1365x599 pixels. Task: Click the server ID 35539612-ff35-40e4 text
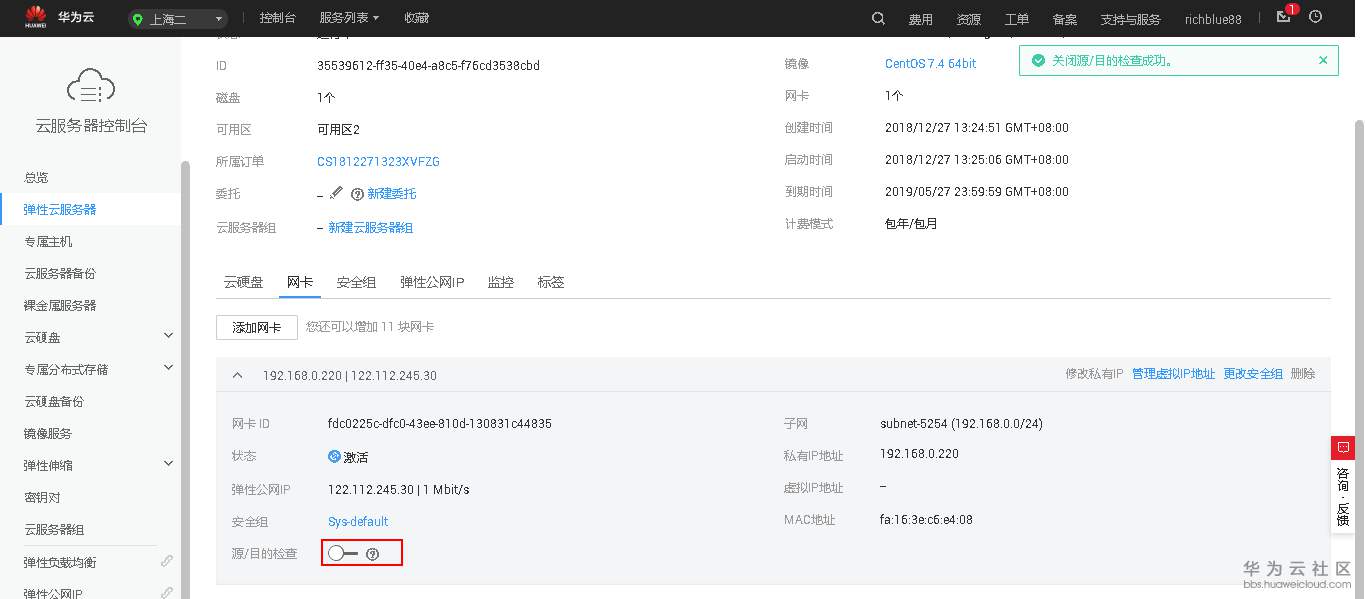coord(428,65)
